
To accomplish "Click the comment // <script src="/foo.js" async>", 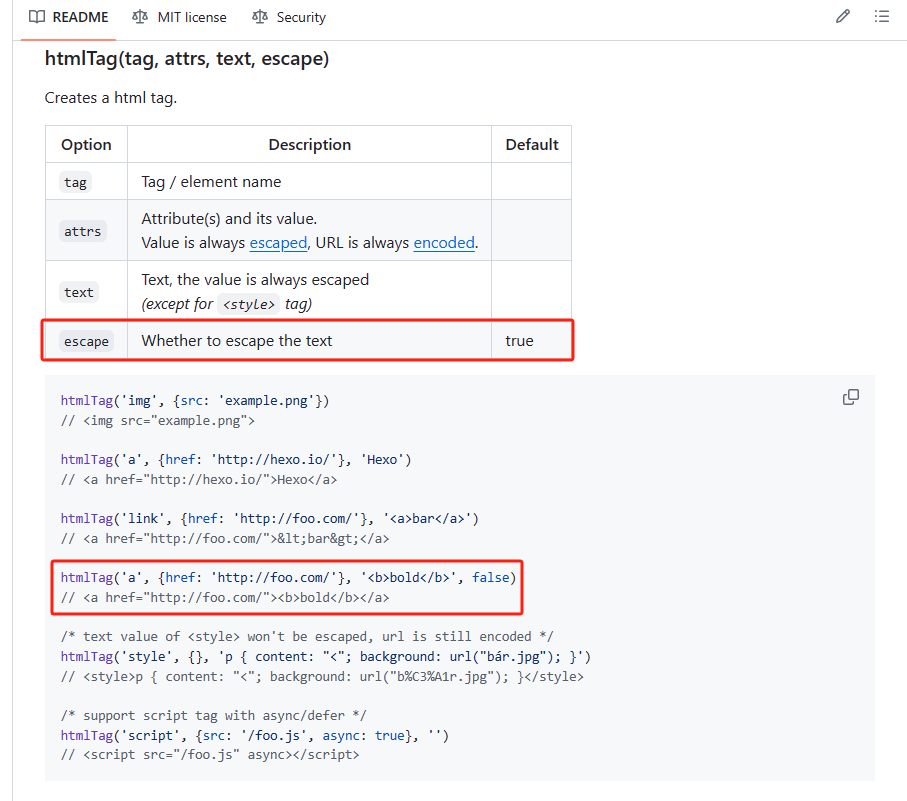I will [210, 755].
